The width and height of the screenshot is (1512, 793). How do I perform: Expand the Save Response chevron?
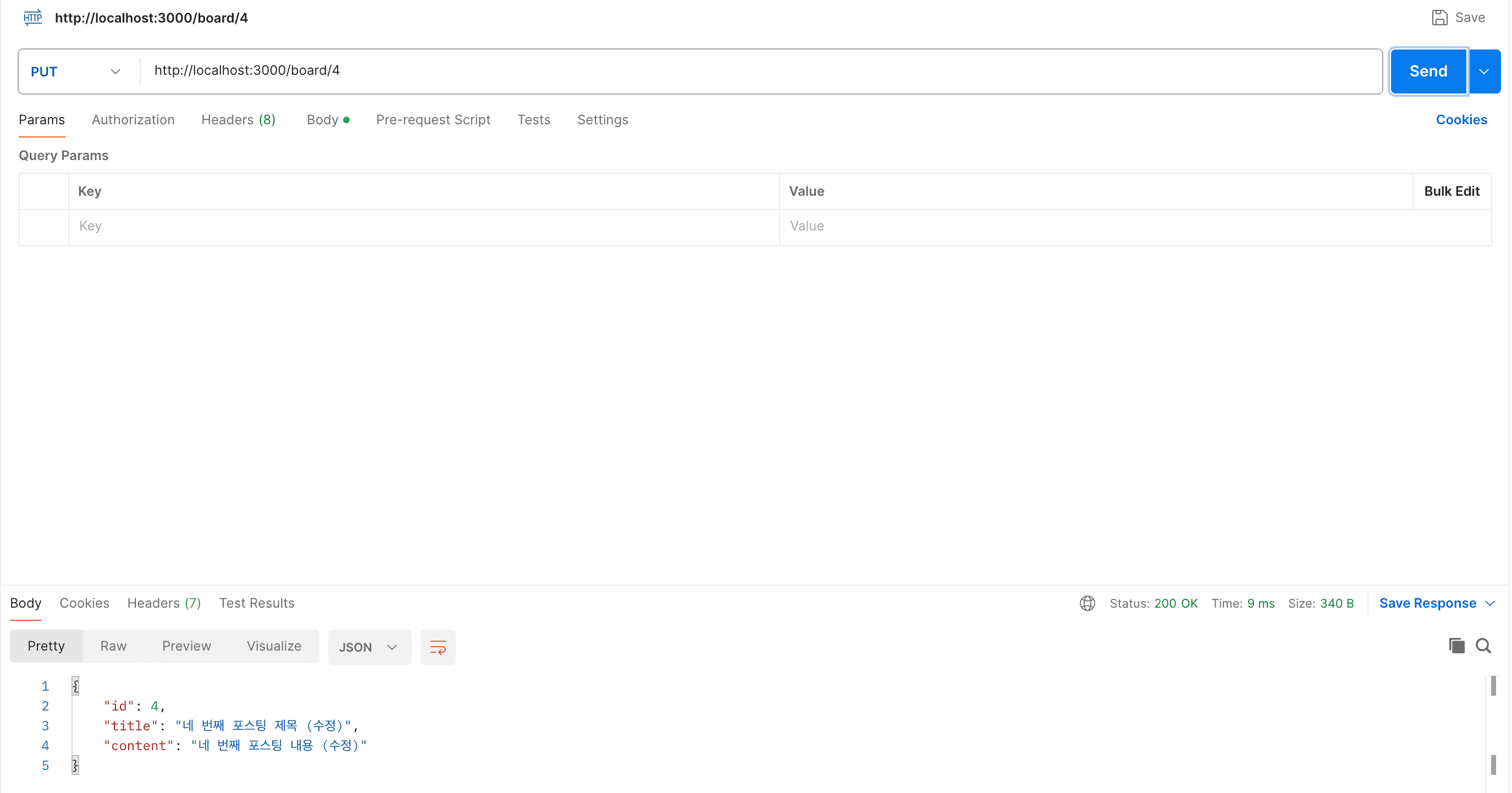click(1489, 603)
